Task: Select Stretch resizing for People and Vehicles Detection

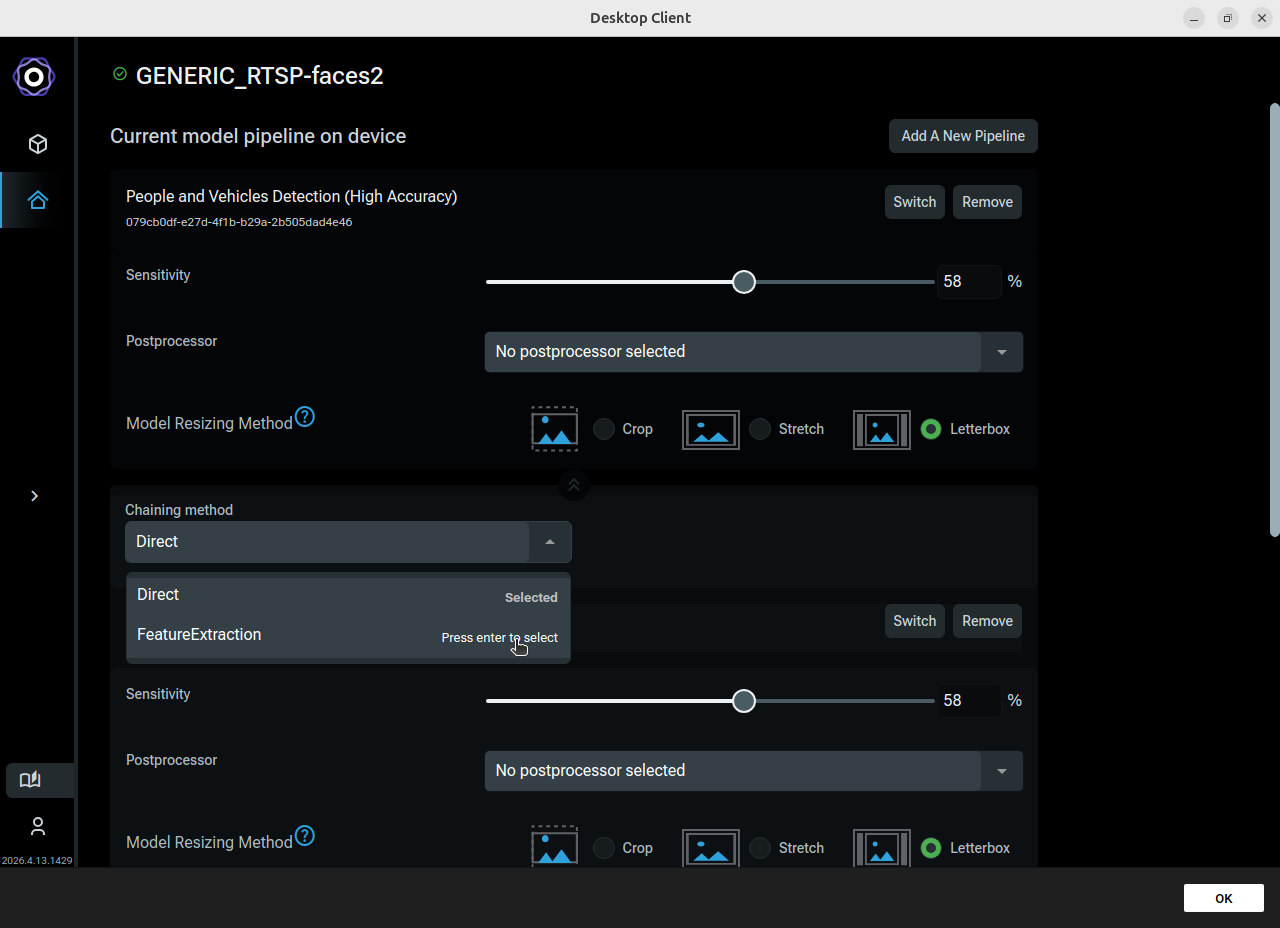Action: 760,429
